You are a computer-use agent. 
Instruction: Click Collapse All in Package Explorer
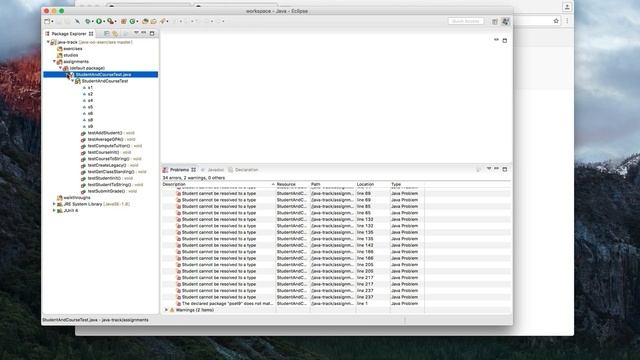pos(106,33)
